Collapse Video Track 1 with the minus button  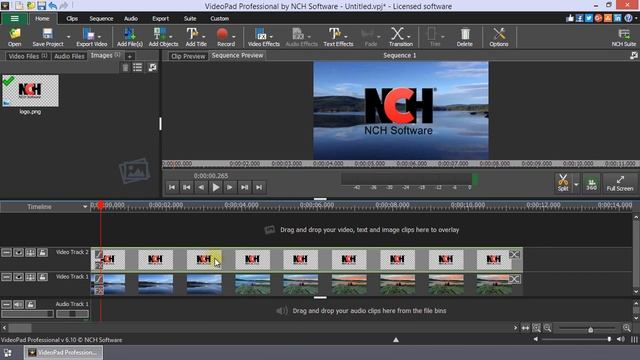[x=6, y=277]
